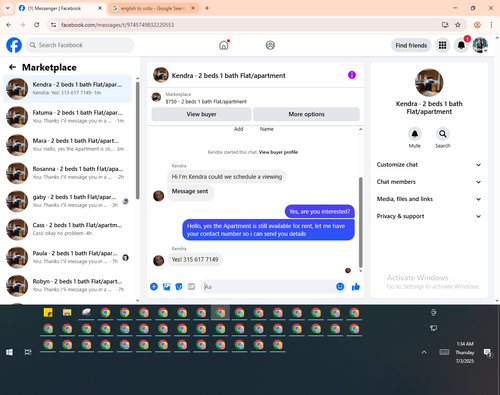Viewport: 500px width, 395px height.
Task: Open the gaby conversation
Action: point(67,201)
